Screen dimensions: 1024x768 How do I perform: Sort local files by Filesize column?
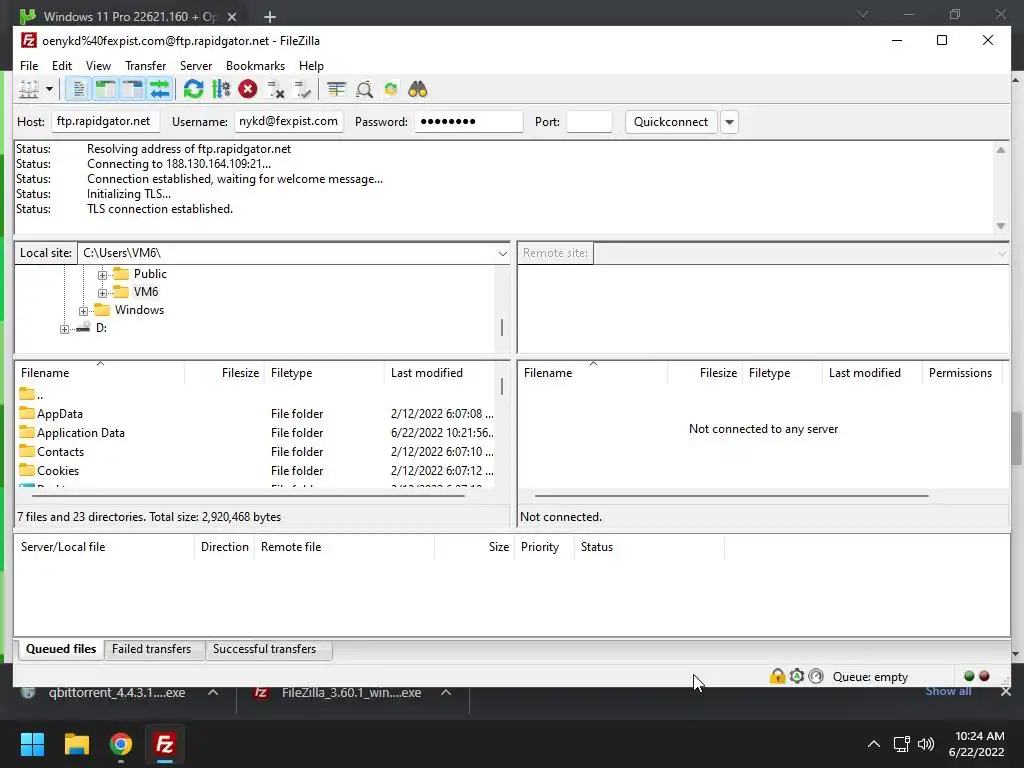point(225,373)
